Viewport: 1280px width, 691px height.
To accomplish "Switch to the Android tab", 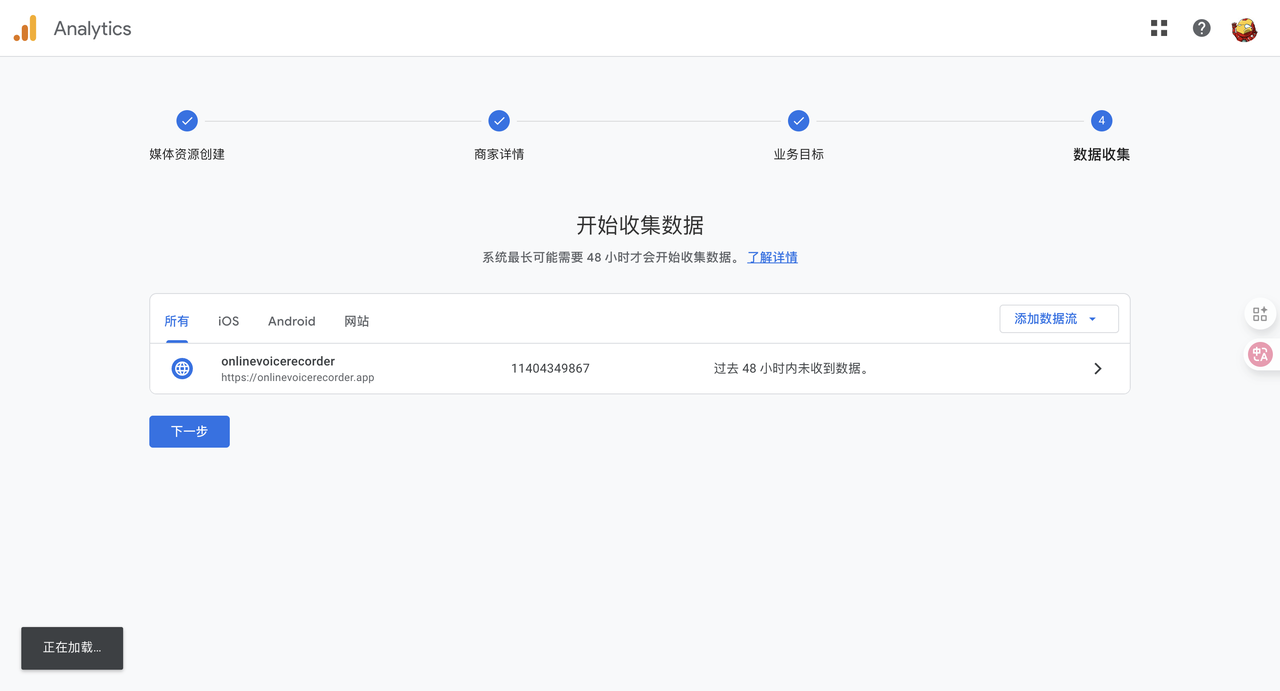I will pos(291,321).
